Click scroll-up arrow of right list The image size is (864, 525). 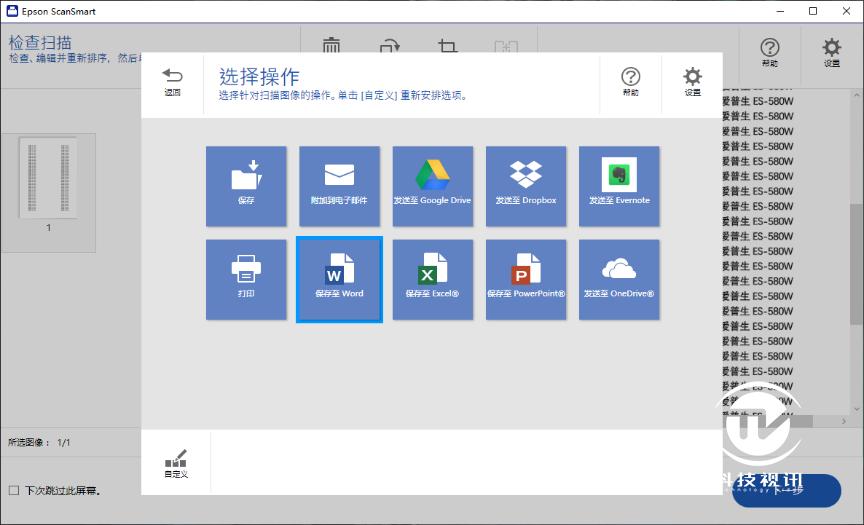856,95
